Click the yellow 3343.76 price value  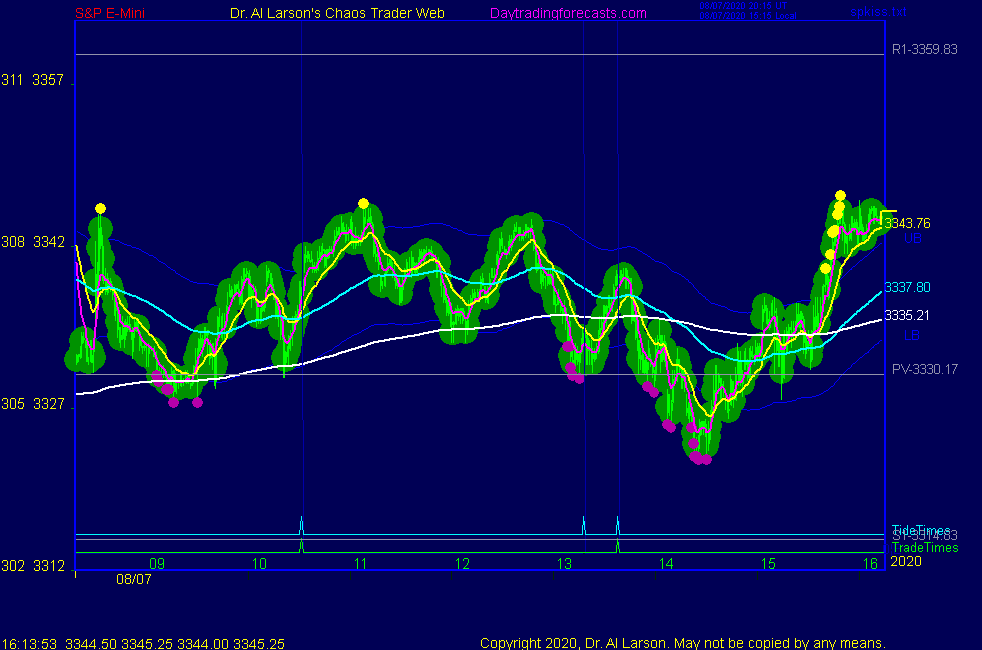click(907, 223)
